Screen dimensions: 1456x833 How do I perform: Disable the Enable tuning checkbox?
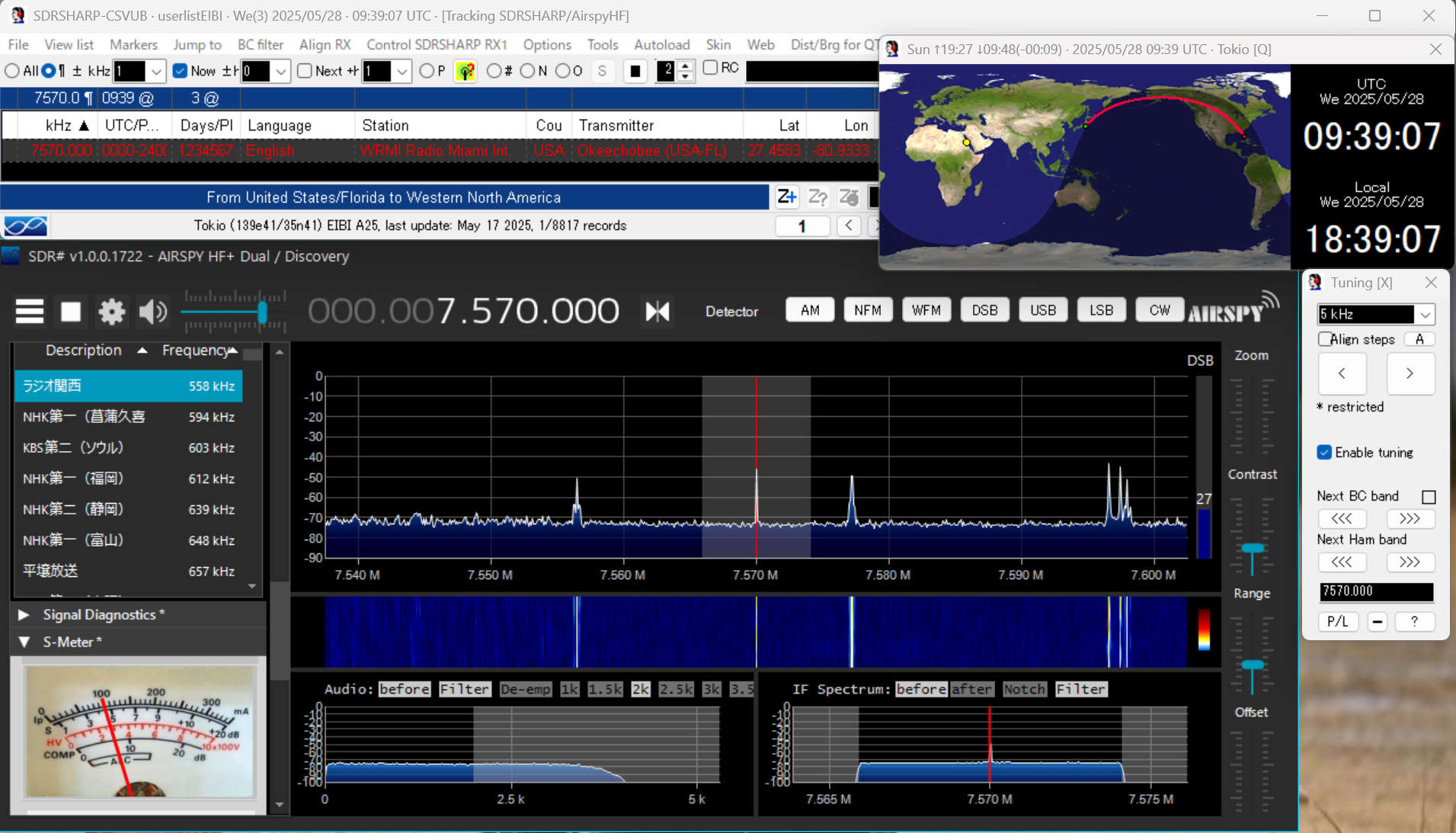click(1324, 453)
